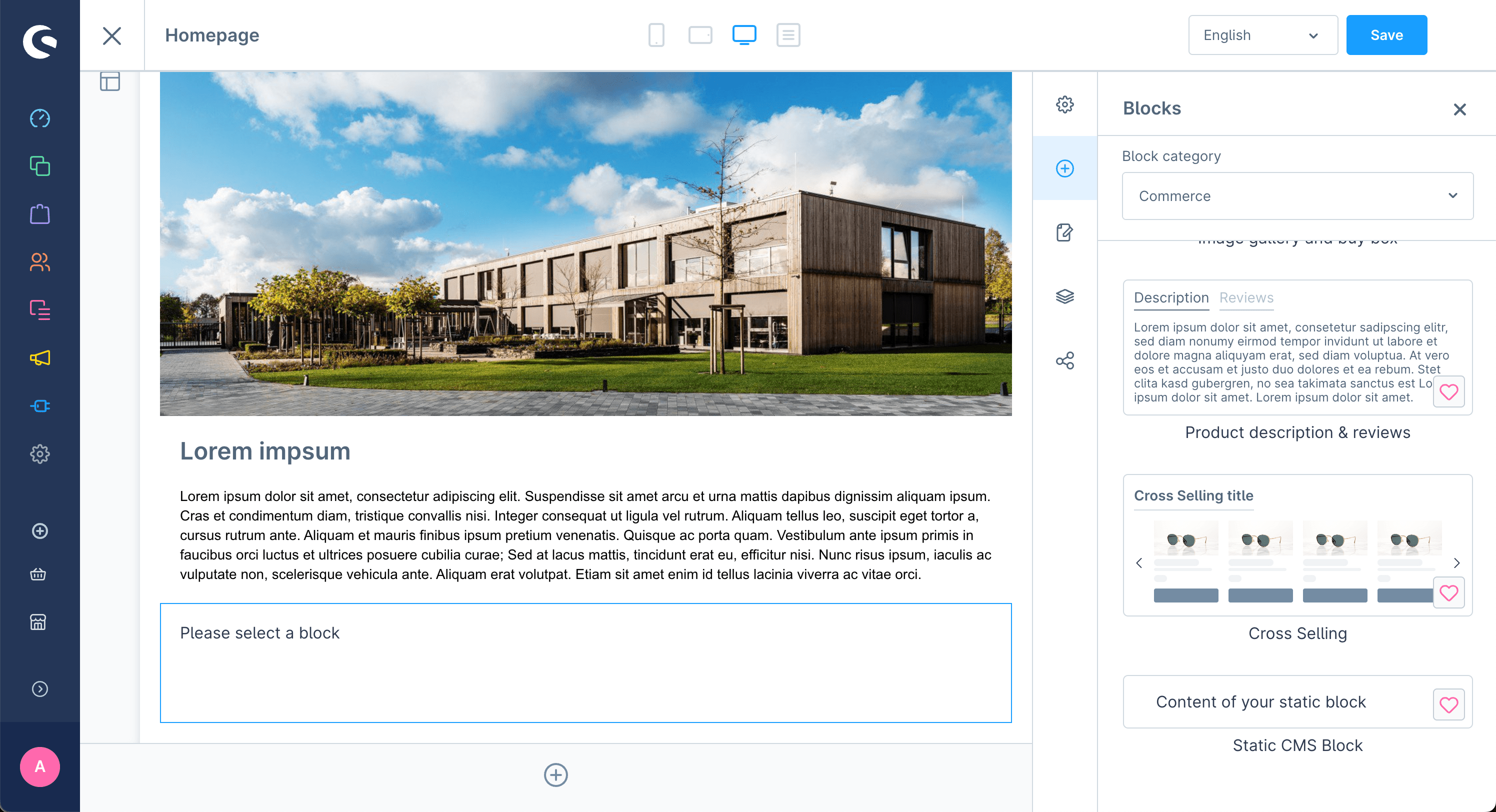The image size is (1496, 812).
Task: Click Save button to save changes
Action: 1387,35
